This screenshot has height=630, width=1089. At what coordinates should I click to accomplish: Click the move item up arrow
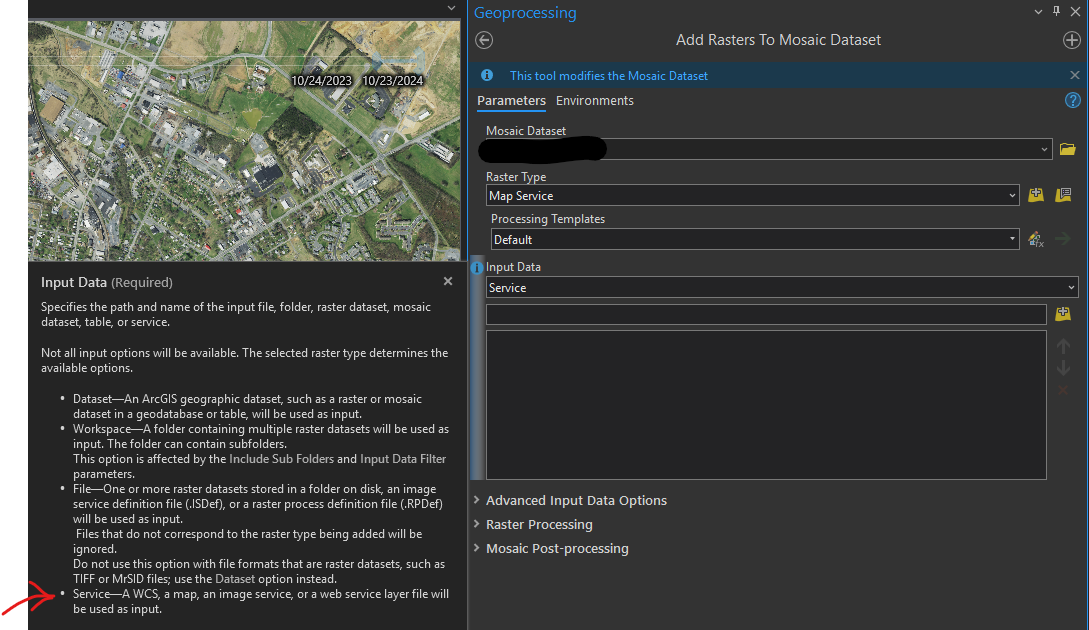pyautogui.click(x=1062, y=348)
